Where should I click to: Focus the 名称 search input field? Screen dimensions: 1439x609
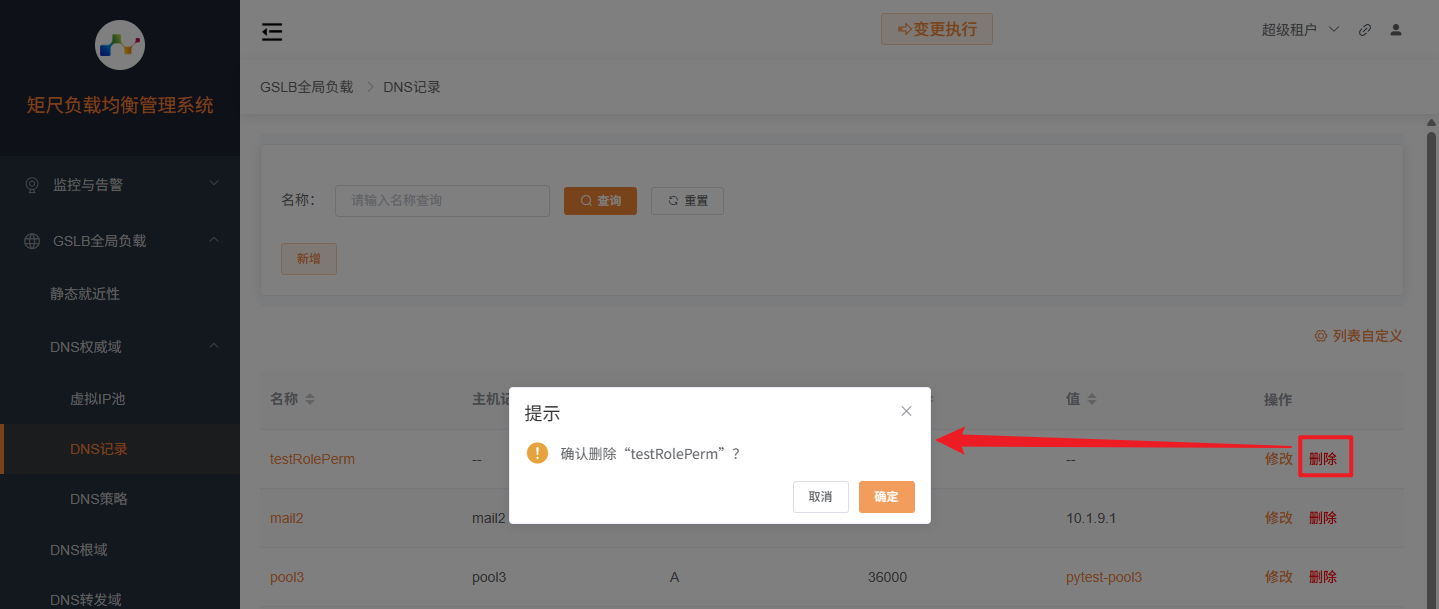pos(442,201)
